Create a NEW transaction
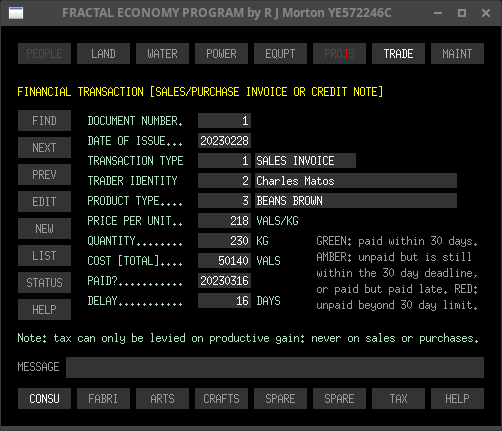The image size is (502, 431). point(44,228)
